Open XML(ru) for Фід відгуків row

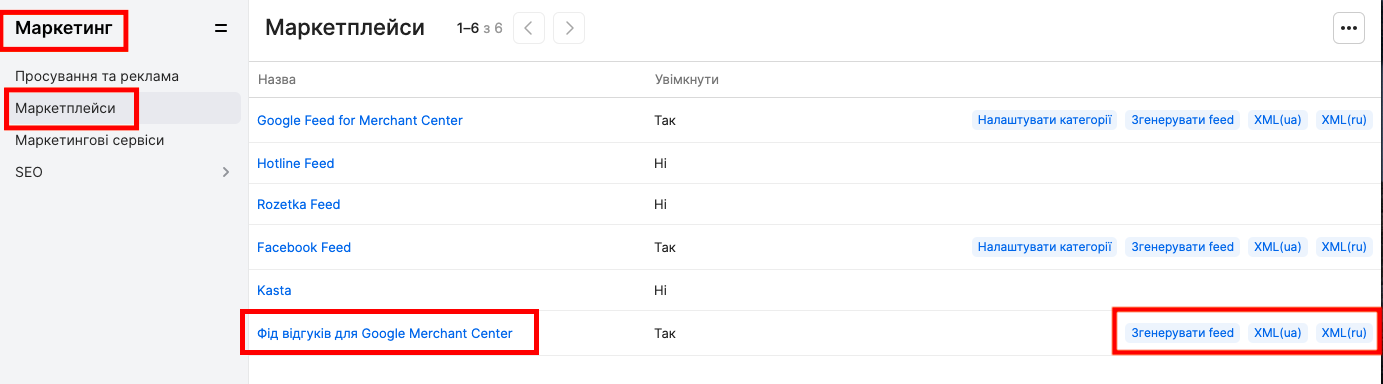coord(1343,333)
